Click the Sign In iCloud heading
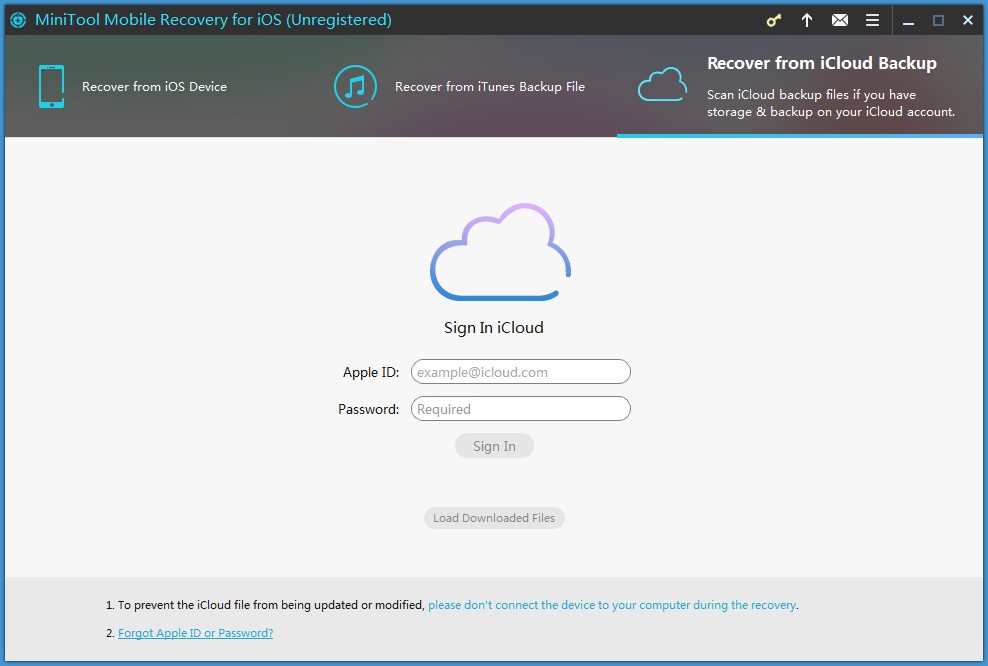Image resolution: width=988 pixels, height=666 pixels. [x=493, y=328]
